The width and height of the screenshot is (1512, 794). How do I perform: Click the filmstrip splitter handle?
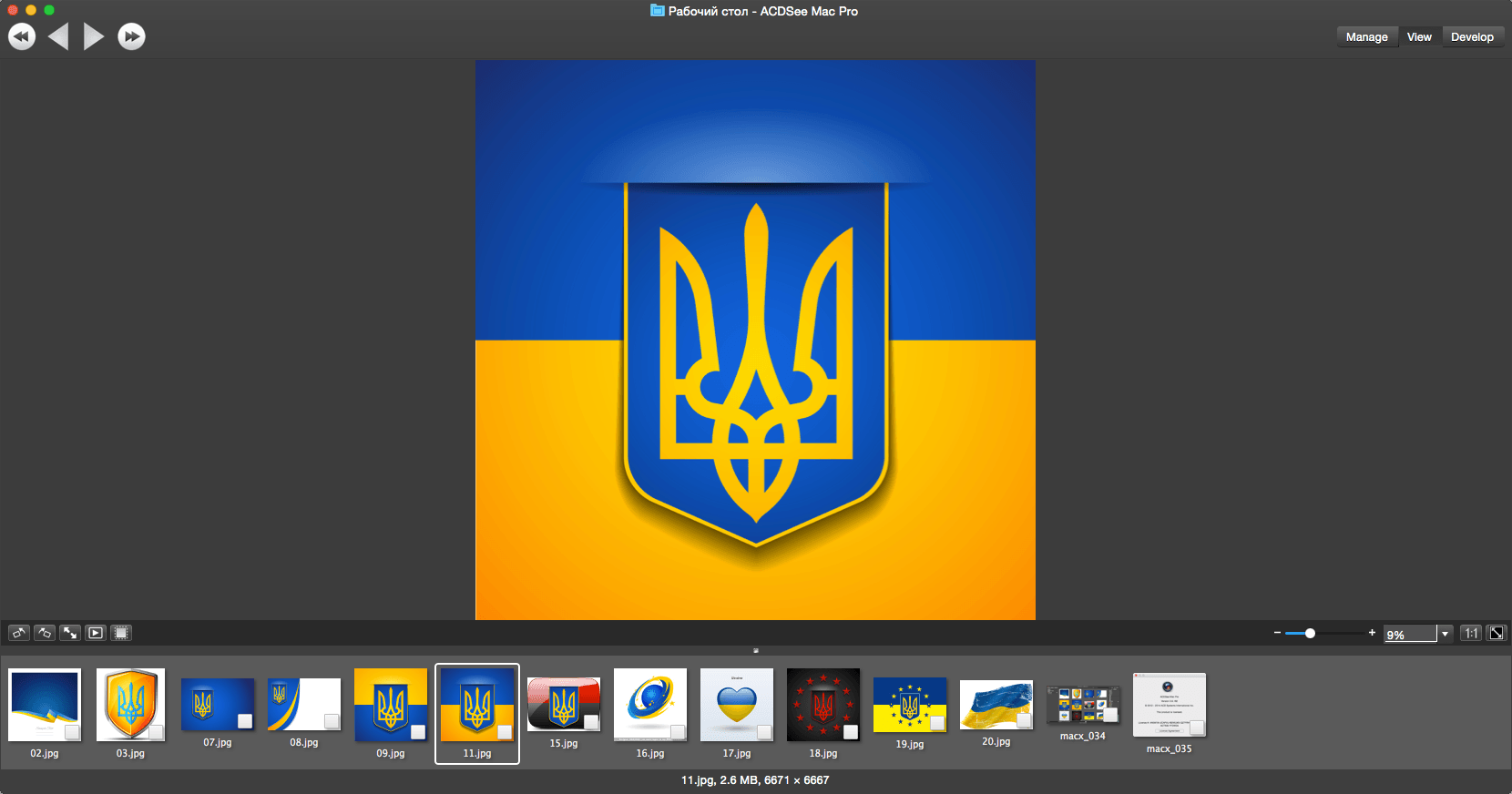click(756, 650)
